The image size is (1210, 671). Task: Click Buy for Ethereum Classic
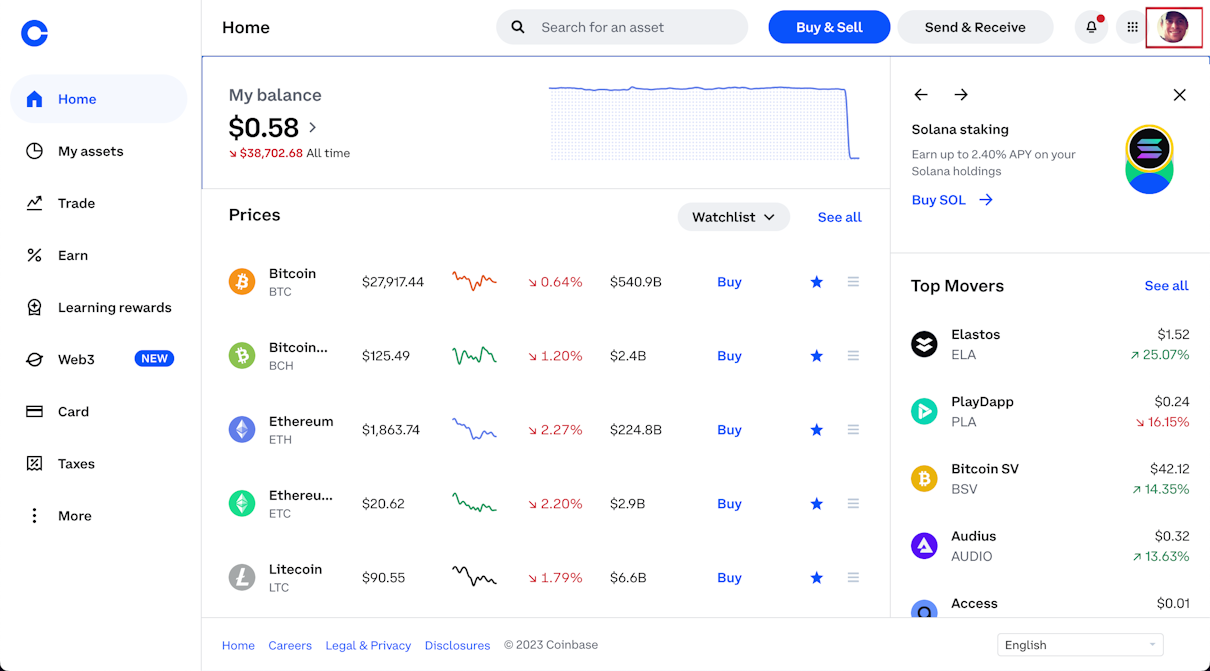pyautogui.click(x=729, y=504)
